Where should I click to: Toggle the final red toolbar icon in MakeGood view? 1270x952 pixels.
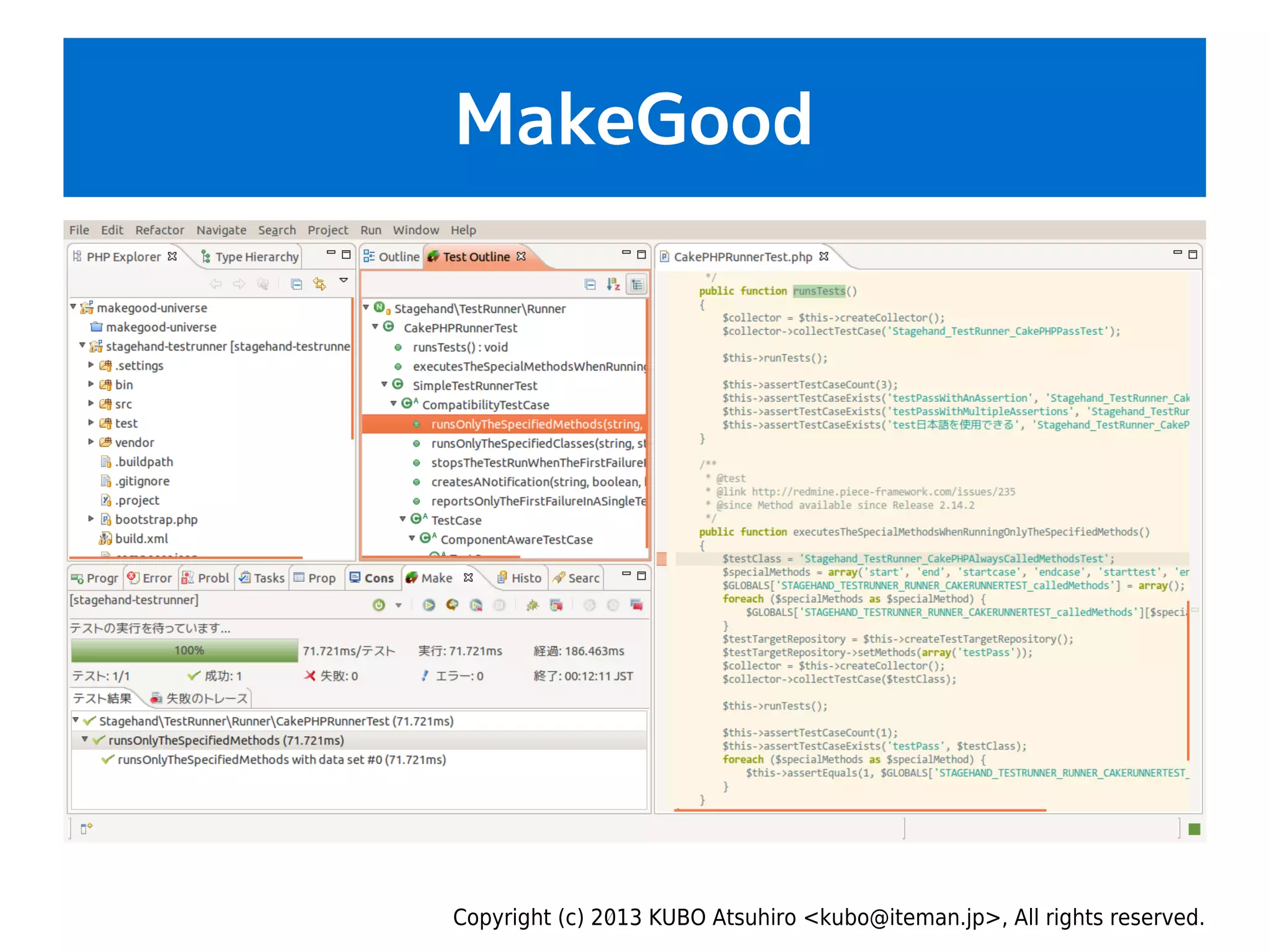tap(636, 605)
